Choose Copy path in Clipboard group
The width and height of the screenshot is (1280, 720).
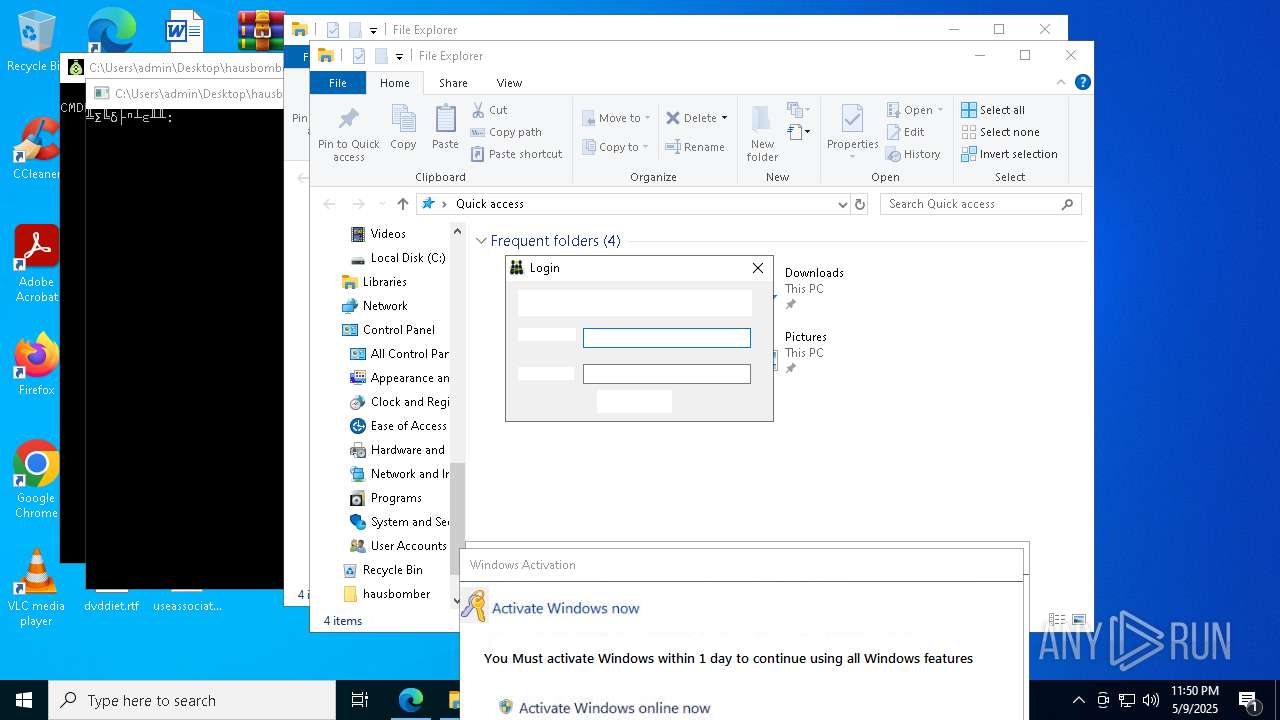pyautogui.click(x=506, y=132)
